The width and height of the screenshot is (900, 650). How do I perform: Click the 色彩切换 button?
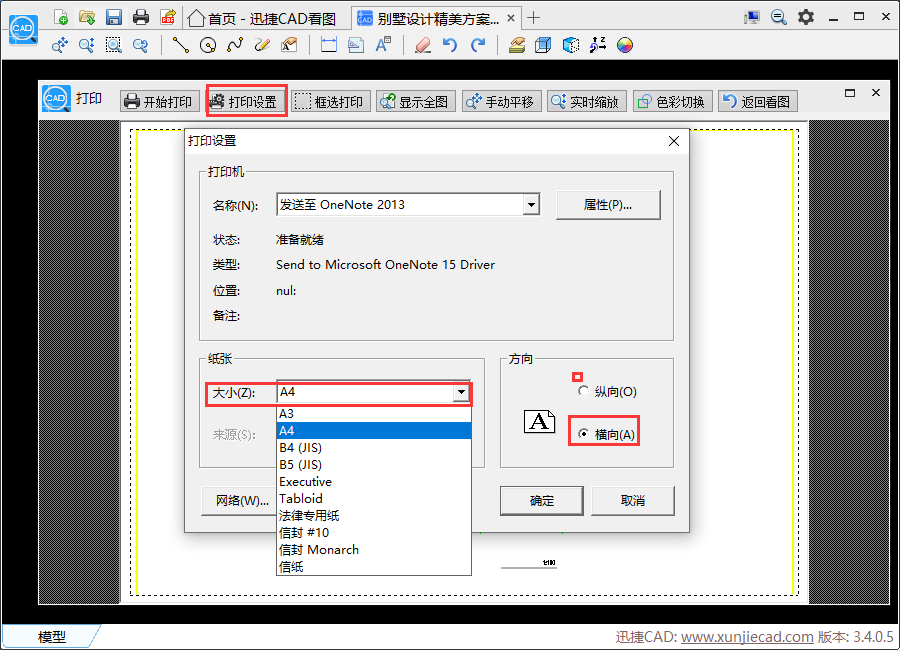coord(673,102)
